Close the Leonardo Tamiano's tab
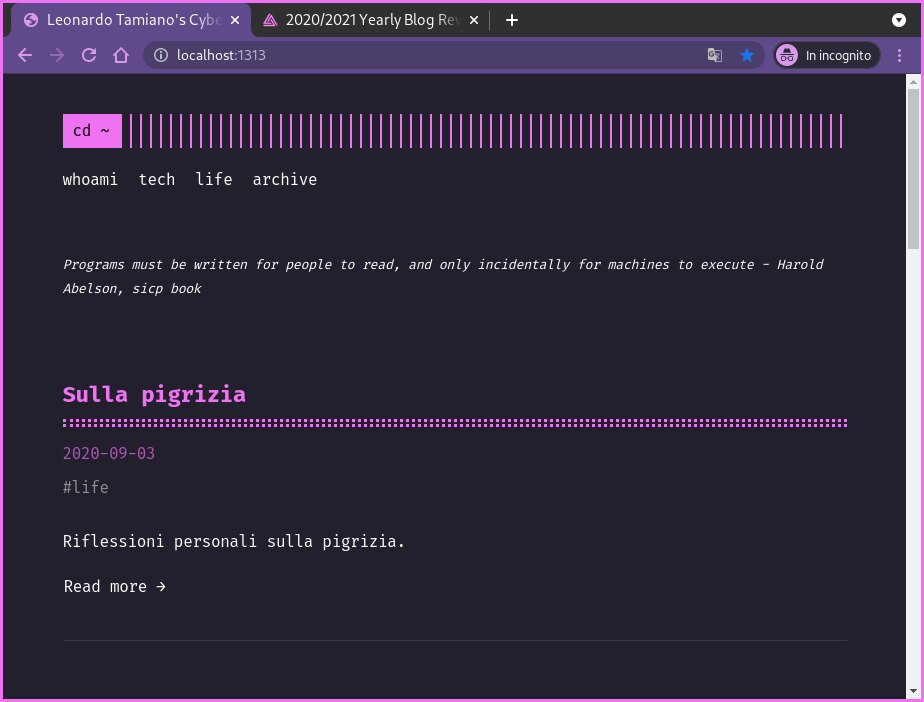The height and width of the screenshot is (702, 924). 235,20
